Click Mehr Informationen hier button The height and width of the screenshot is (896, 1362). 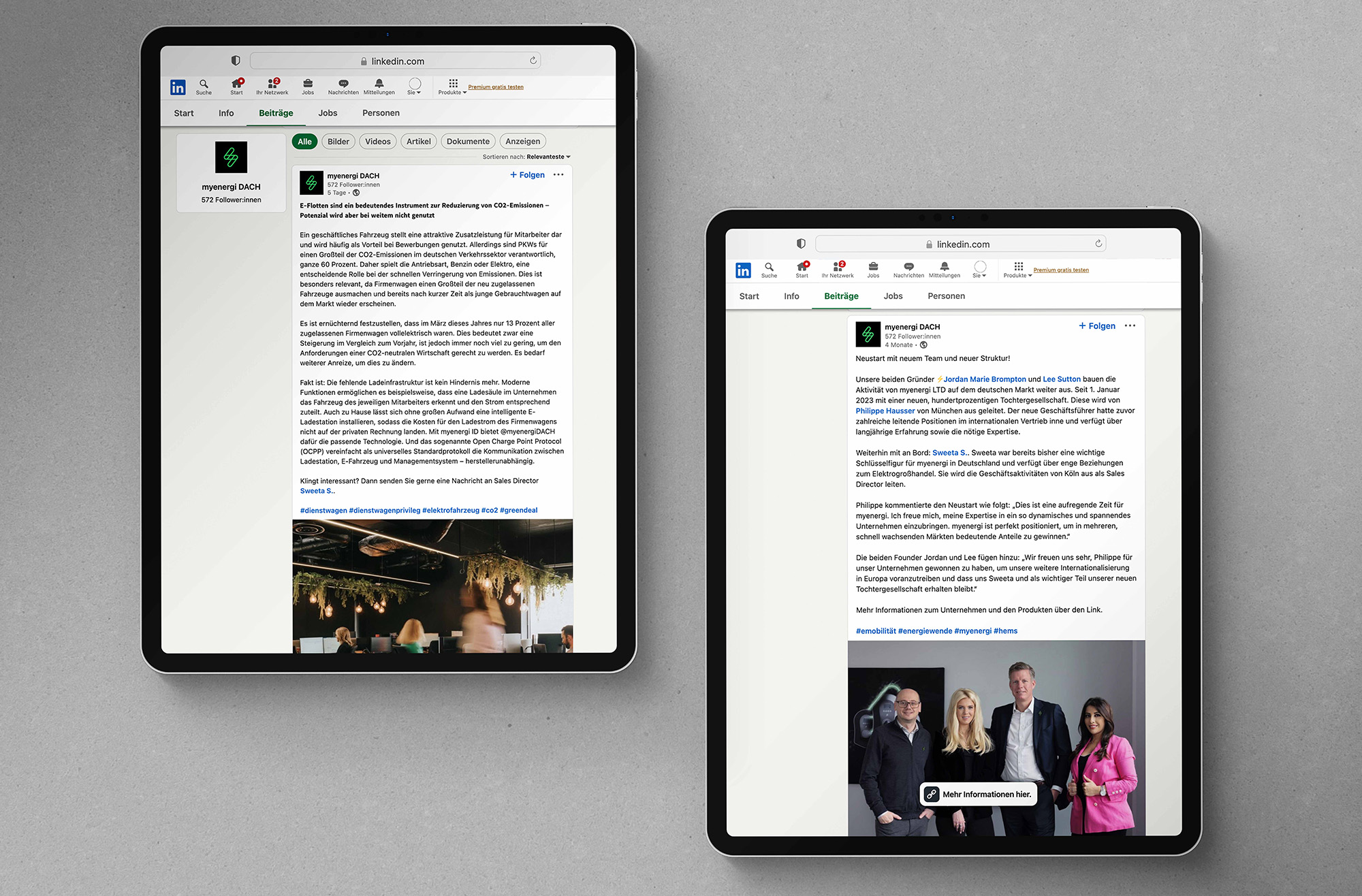(979, 794)
